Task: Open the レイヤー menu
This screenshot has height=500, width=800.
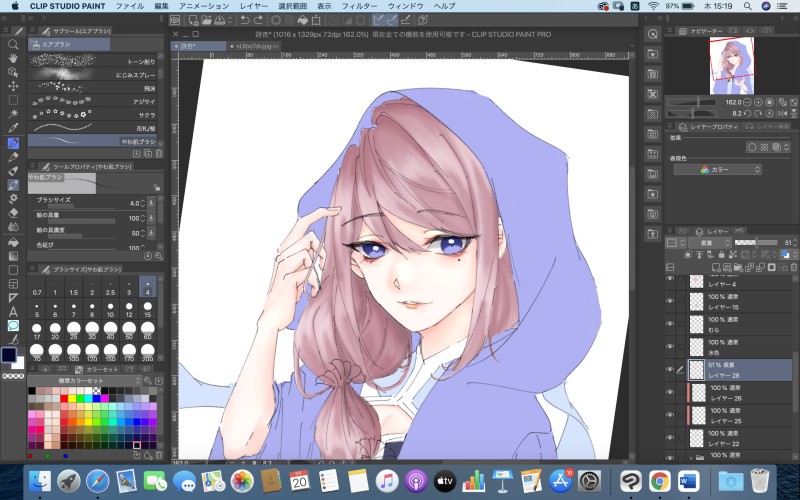Action: 254,6
